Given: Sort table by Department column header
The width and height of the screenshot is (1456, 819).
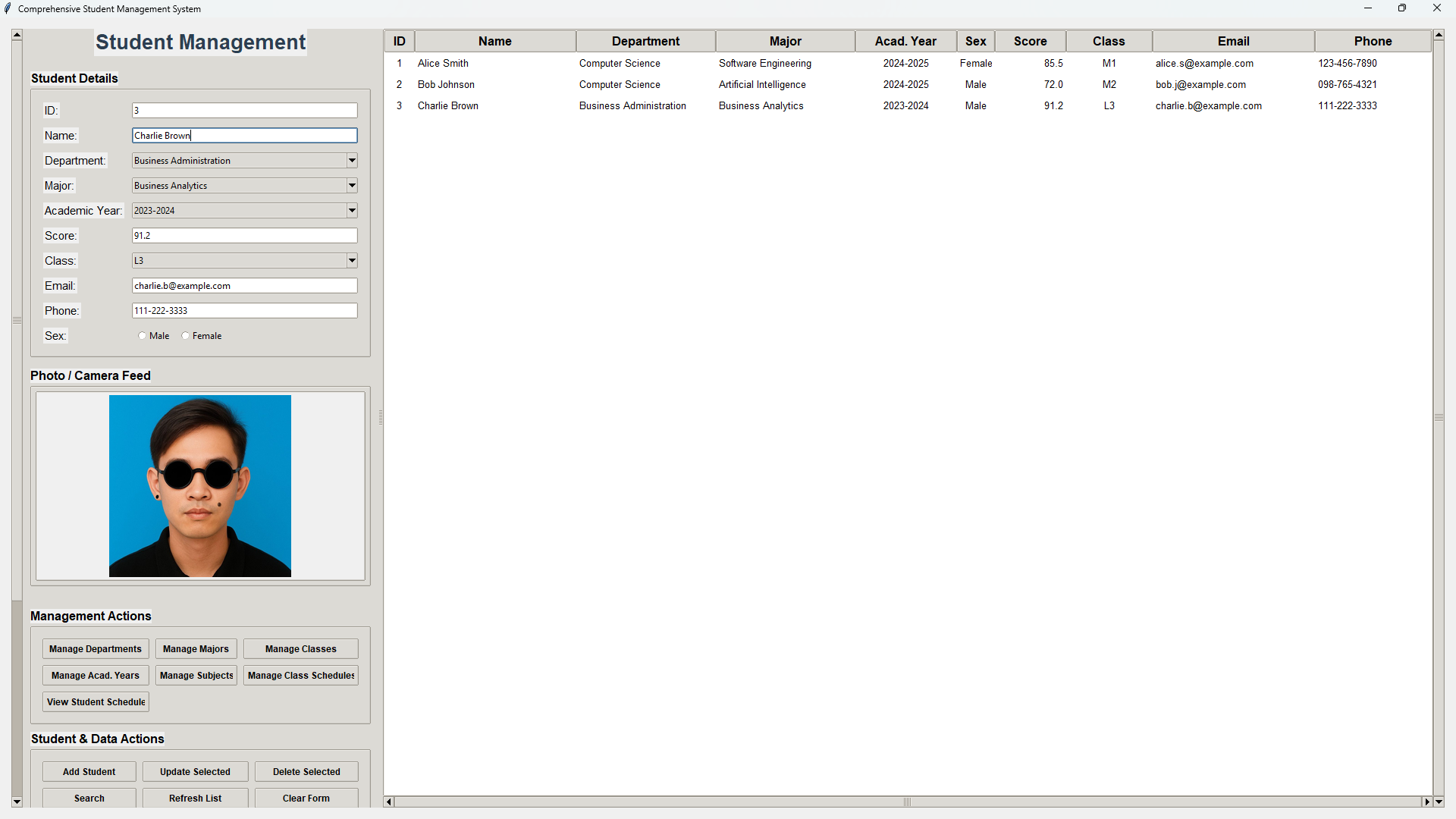Looking at the screenshot, I should [646, 42].
